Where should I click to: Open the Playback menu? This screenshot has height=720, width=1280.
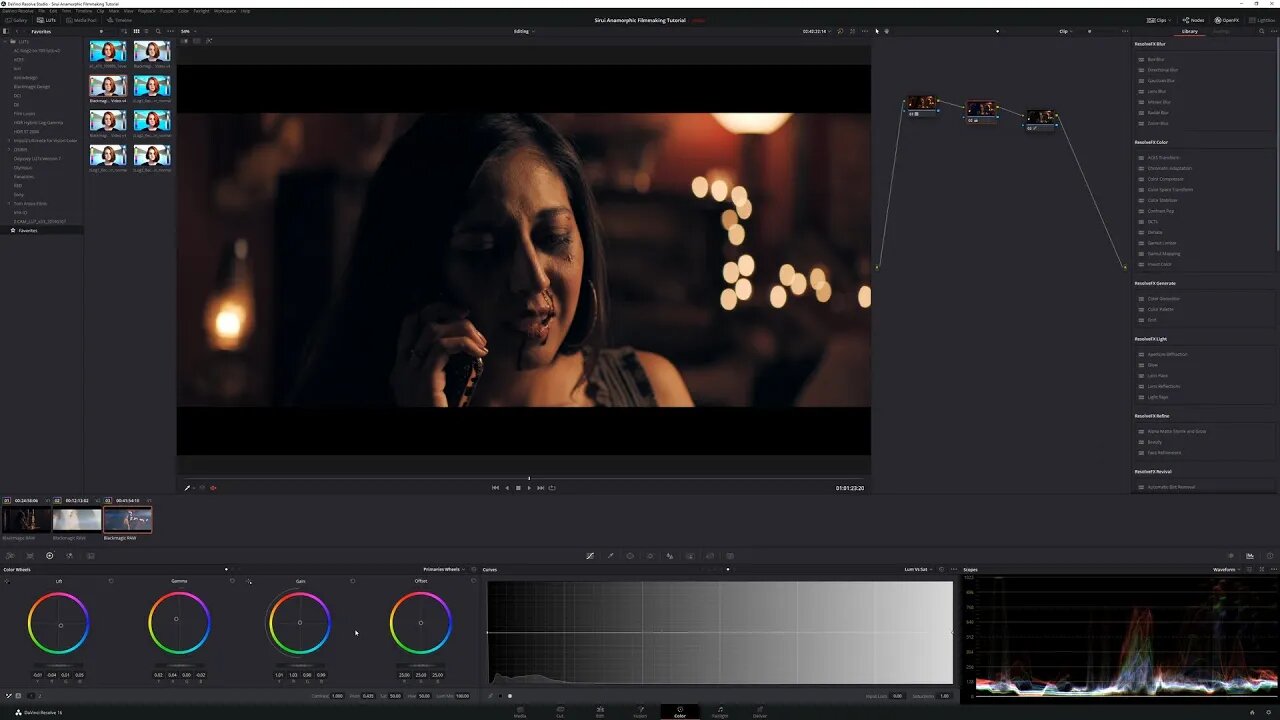tap(146, 11)
